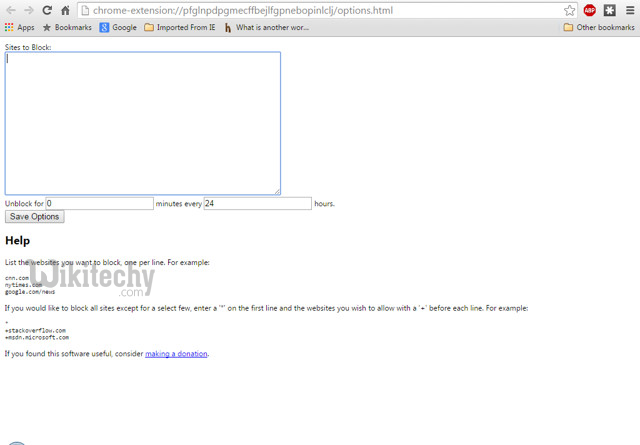
Task: Go back with the browser back arrow
Action: pos(11,10)
